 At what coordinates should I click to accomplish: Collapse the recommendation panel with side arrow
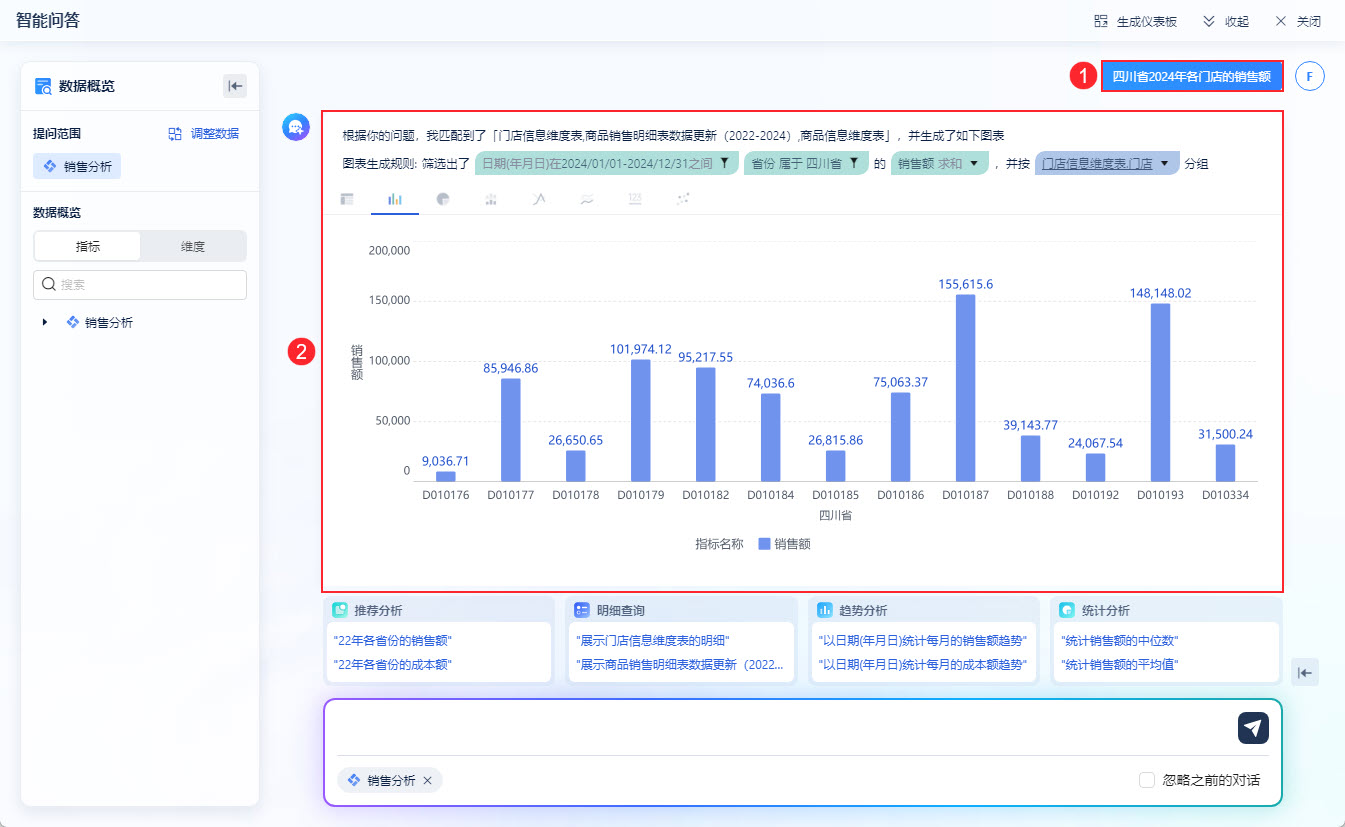click(x=1305, y=673)
